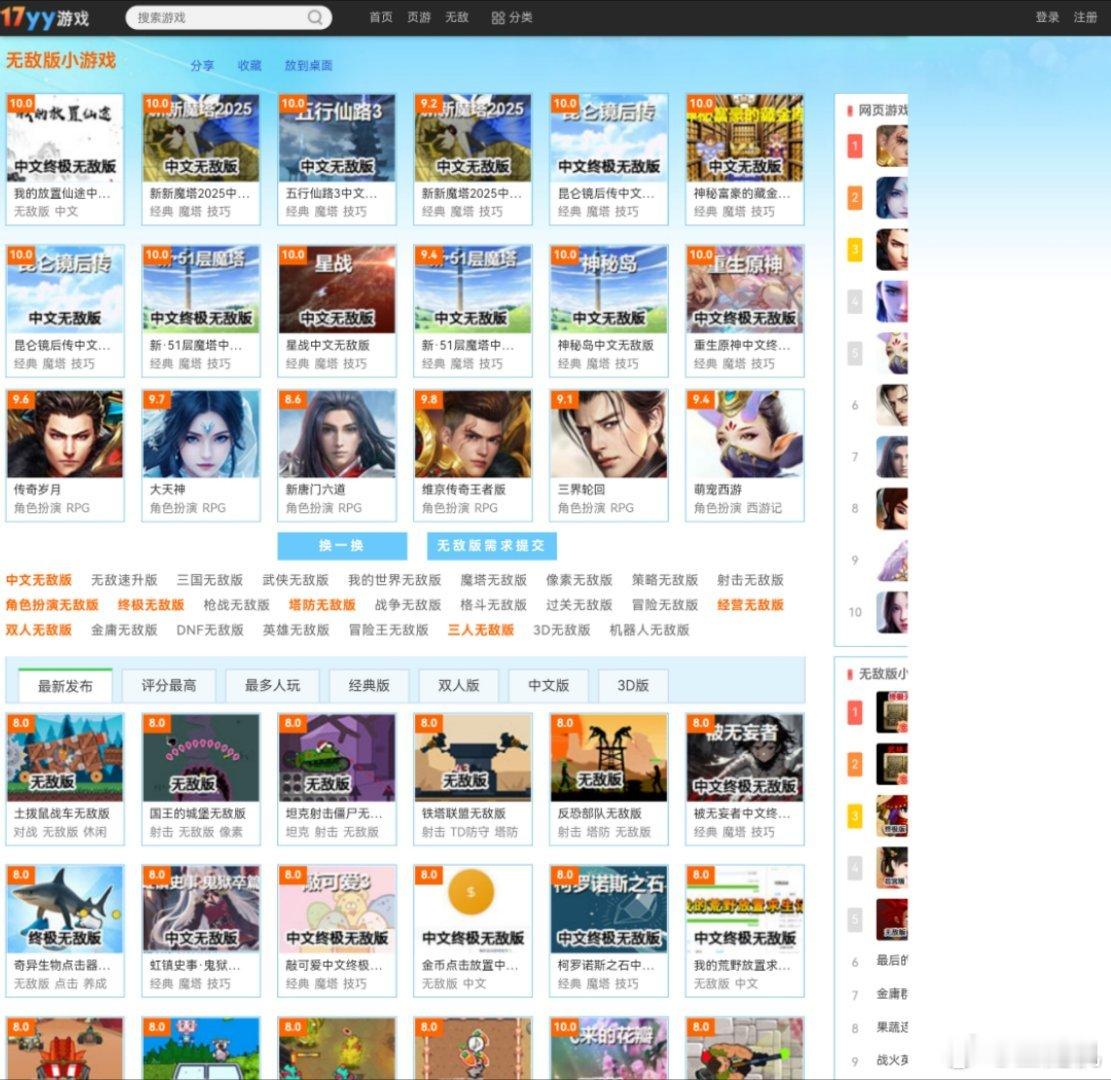The image size is (1111, 1080).
Task: Open the 五行仙路3 game thumbnail
Action: [x=337, y=138]
